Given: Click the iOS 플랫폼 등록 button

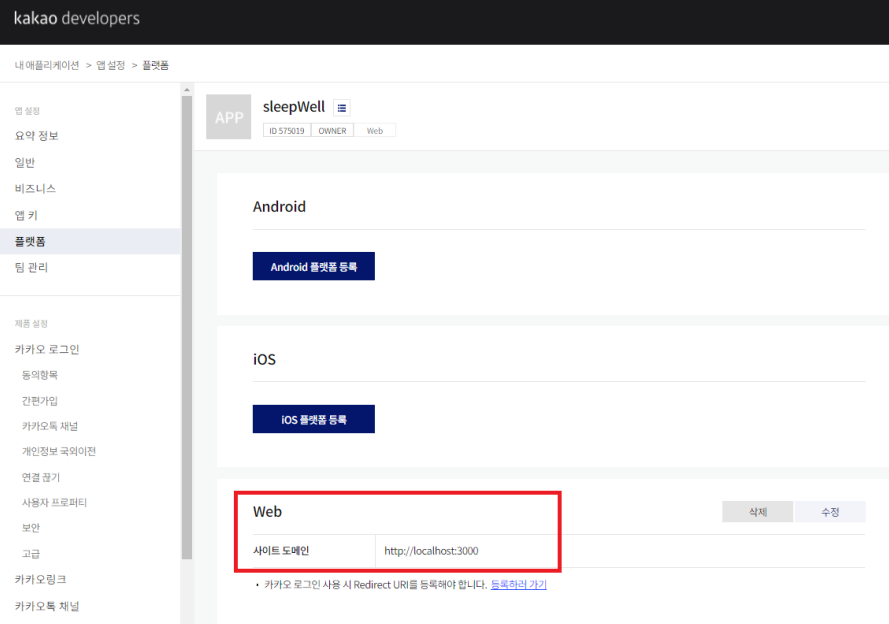Looking at the screenshot, I should [314, 419].
